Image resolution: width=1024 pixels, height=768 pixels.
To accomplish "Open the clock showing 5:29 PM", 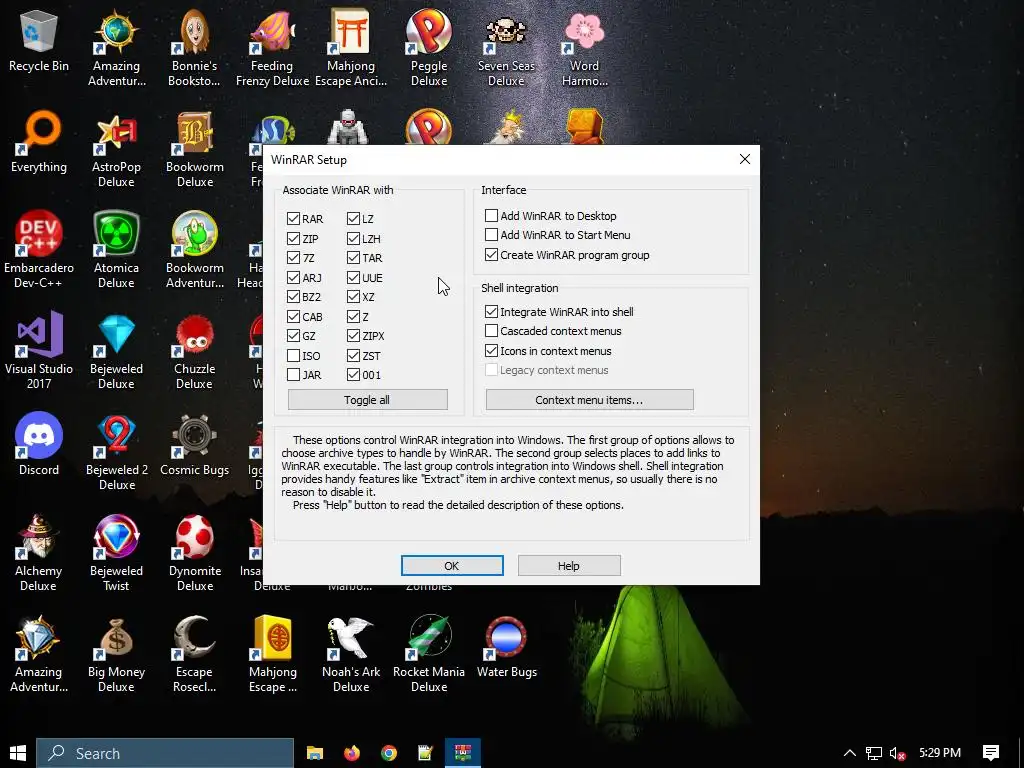I will 940,753.
